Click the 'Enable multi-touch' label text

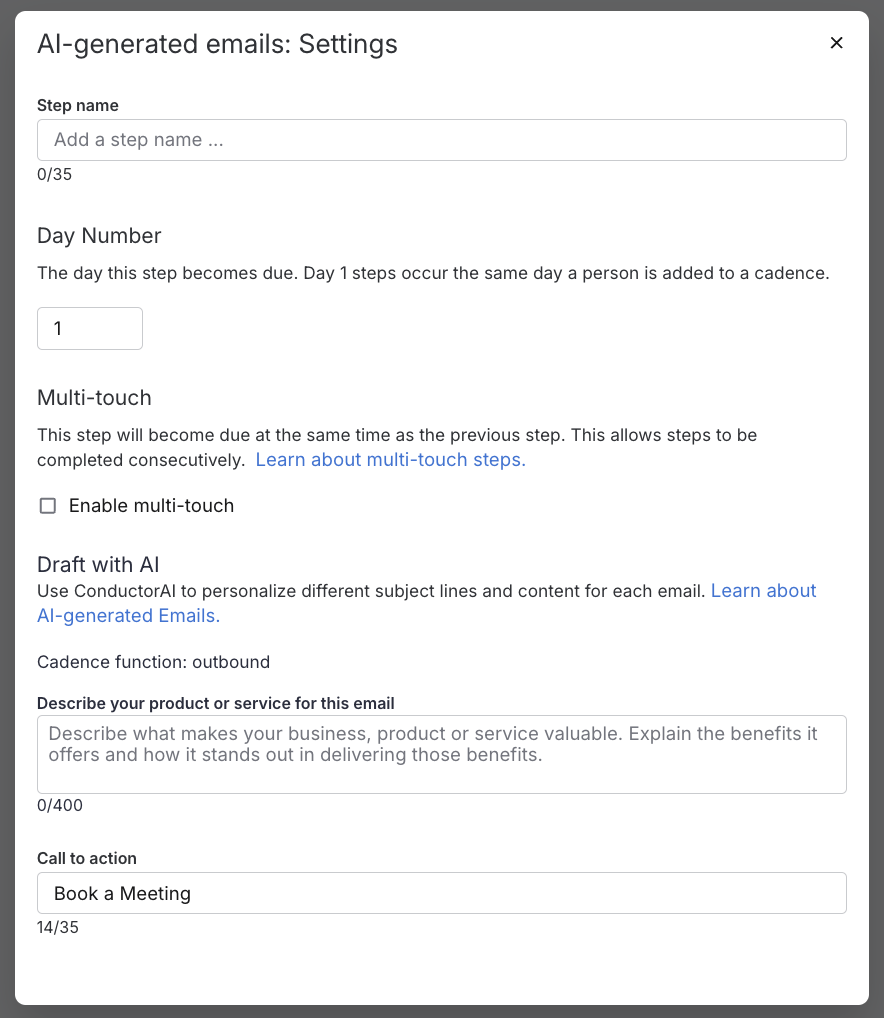[150, 506]
